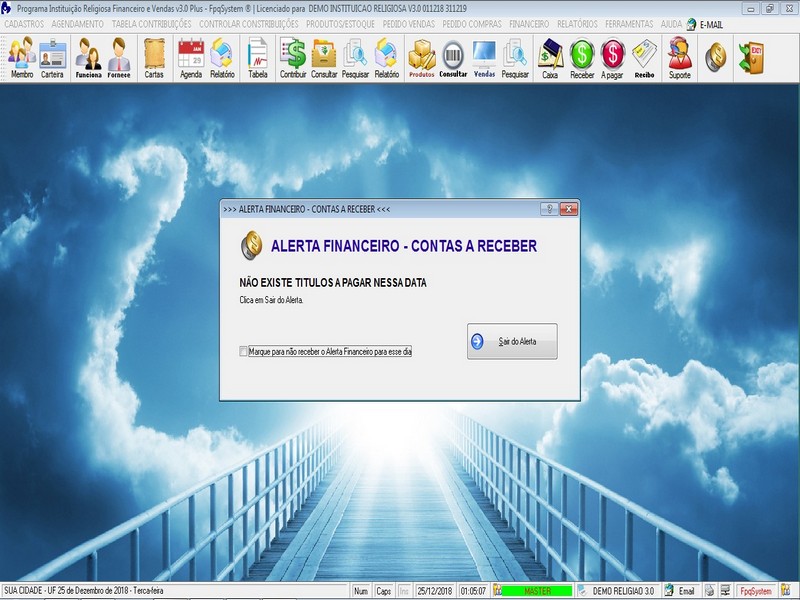Screen dimensions: 800x600
Task: Click the Num indicator in status bar
Action: [361, 591]
